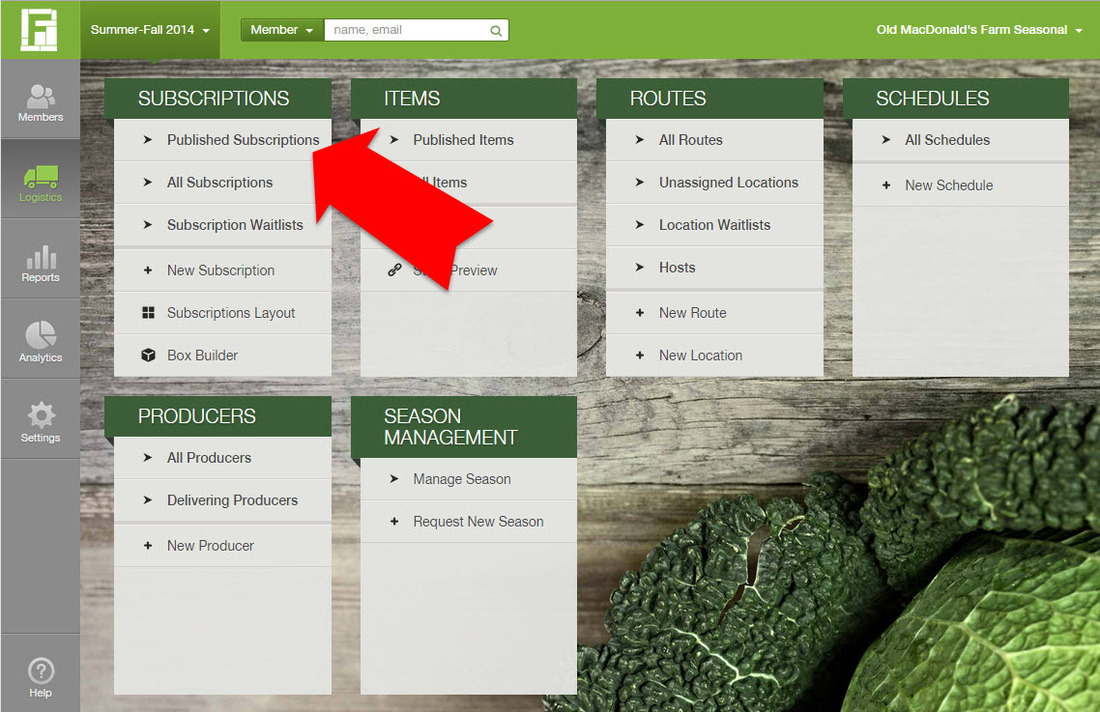This screenshot has width=1100, height=712.
Task: Click plus icon beside Request New Season
Action: (394, 521)
